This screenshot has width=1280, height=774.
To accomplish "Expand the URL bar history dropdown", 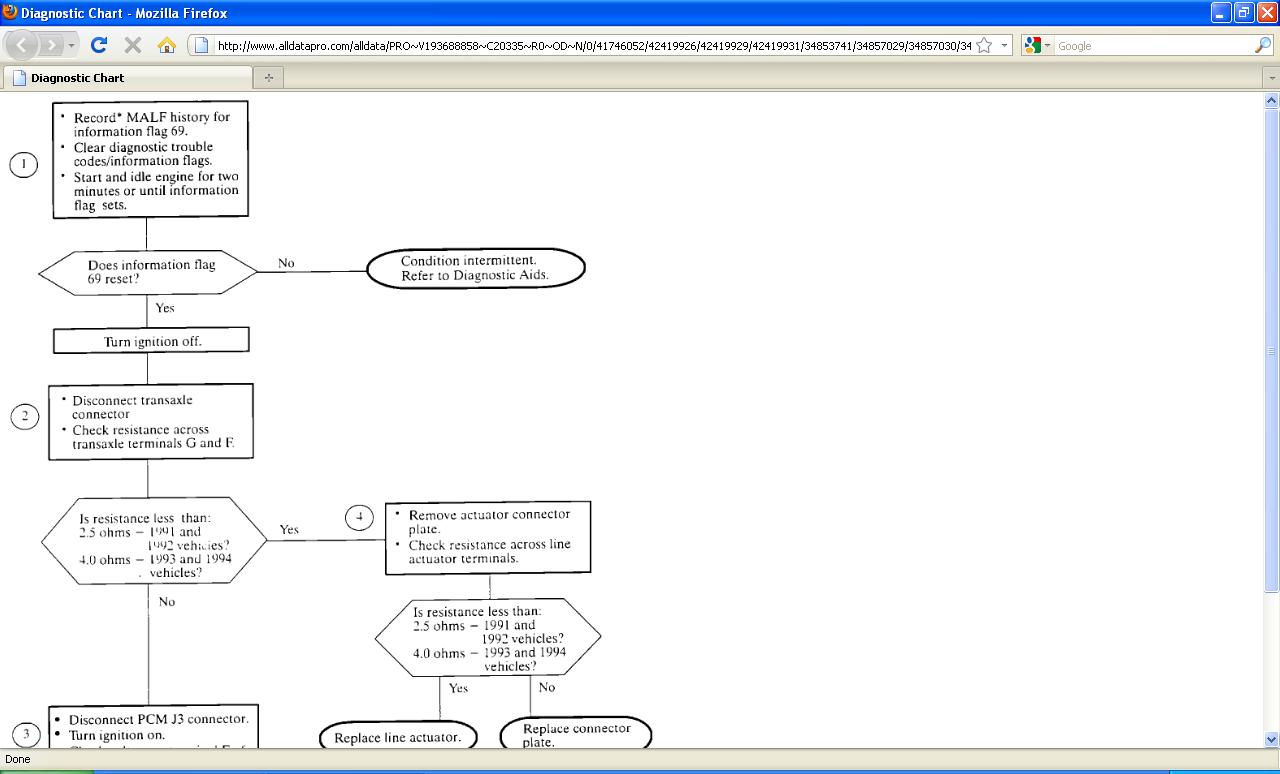I will 1004,45.
